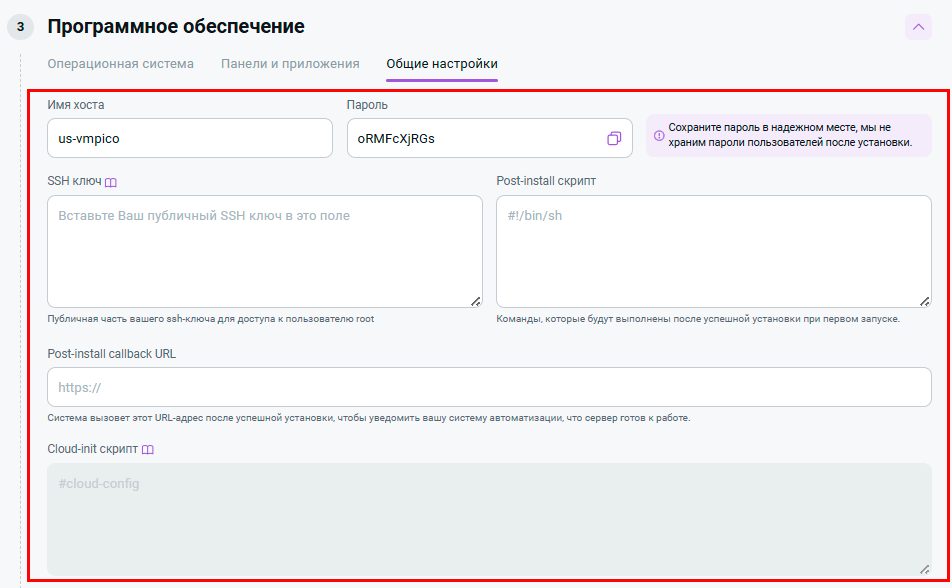Click the Программное обеспечение section heading
Screen dimensions: 952x588
176,27
